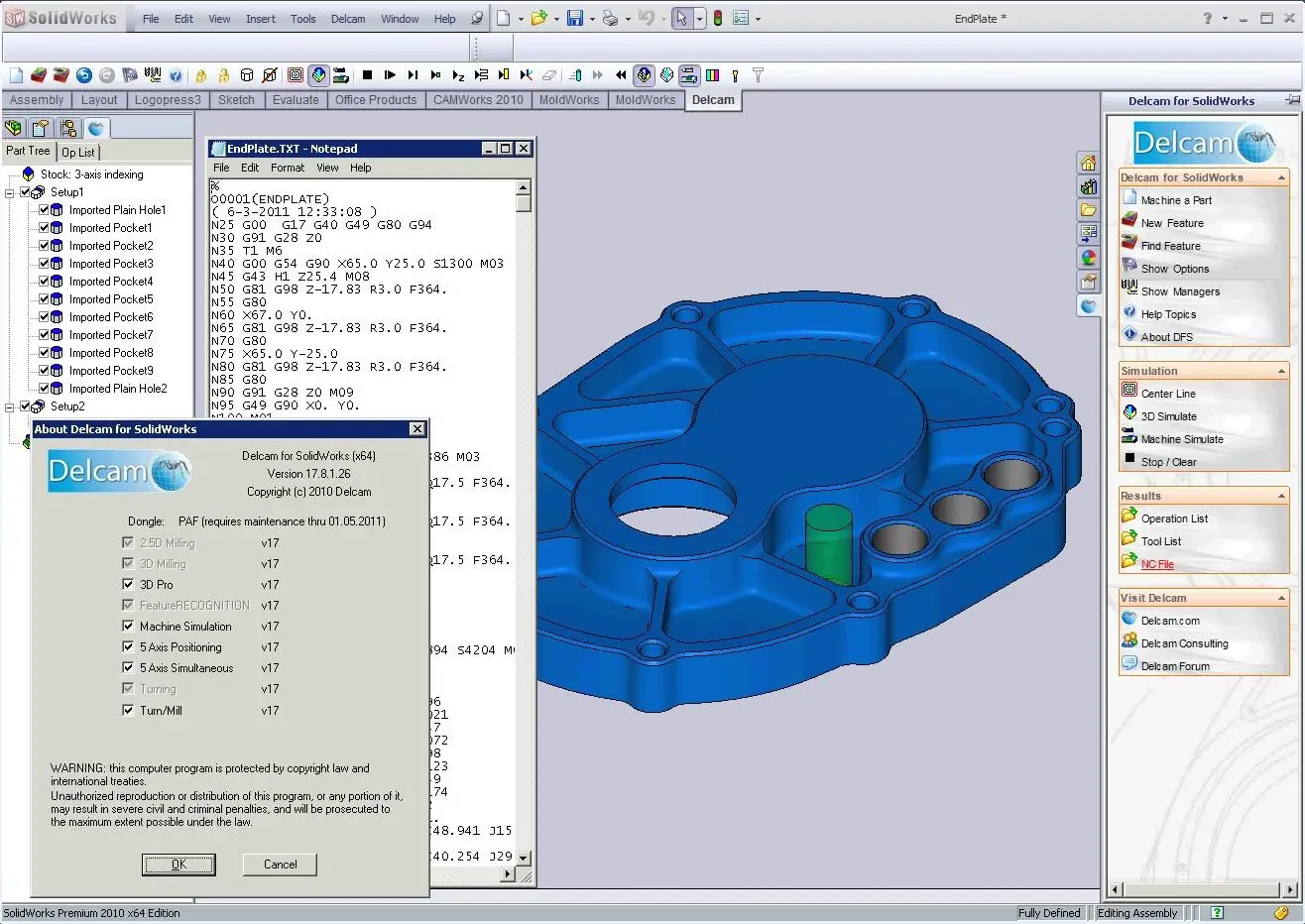1305x924 pixels.
Task: Uncheck Imported Plain Hole1 checkbox
Action: [x=44, y=209]
